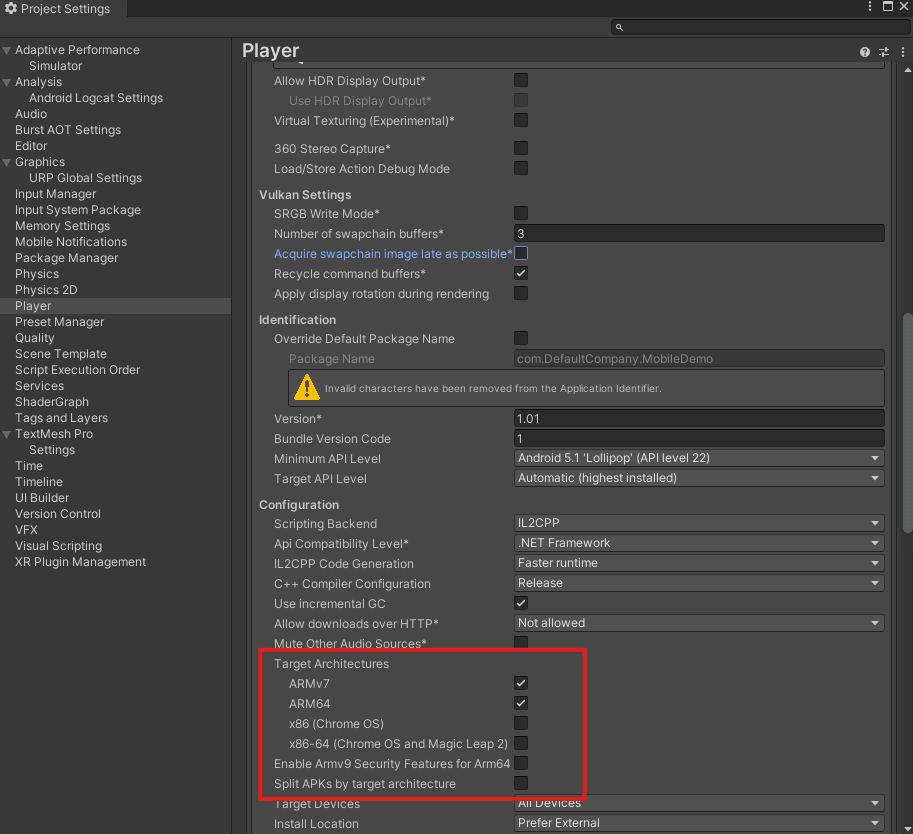
Task: Uncheck the ARM64 architecture
Action: (x=521, y=703)
